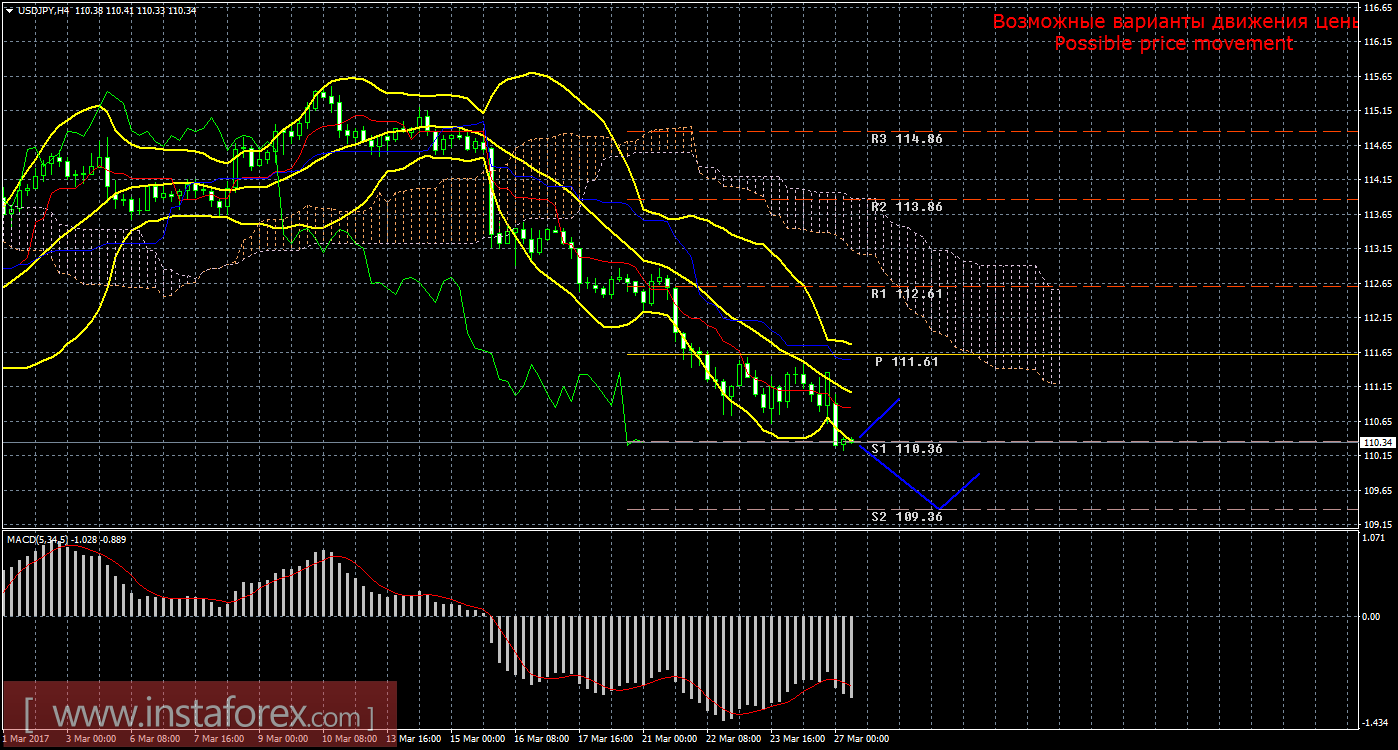Select the S1 110.36 support label
Image resolution: width=1398 pixels, height=750 pixels.
(906, 449)
